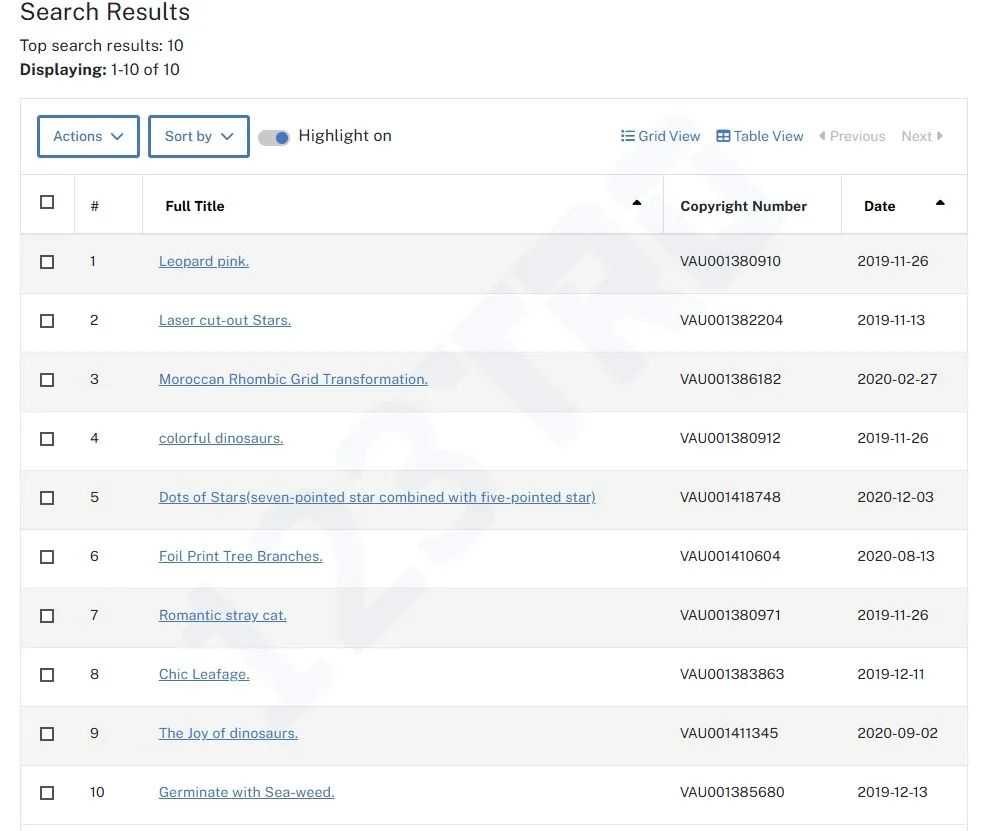Click the Copyright Number column header

coord(743,206)
